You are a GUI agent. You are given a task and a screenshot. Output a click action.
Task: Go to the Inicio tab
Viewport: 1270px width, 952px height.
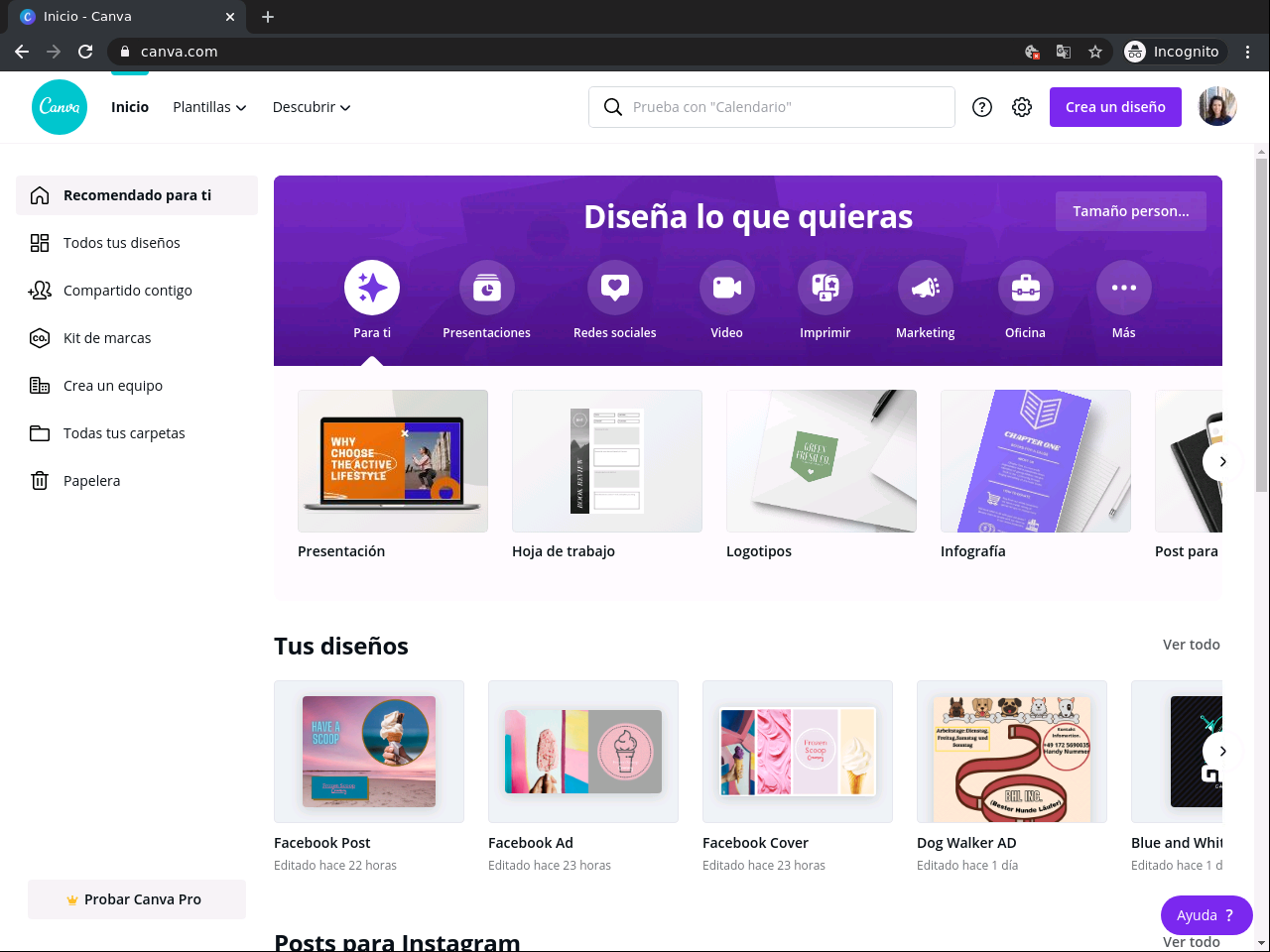pyautogui.click(x=130, y=107)
